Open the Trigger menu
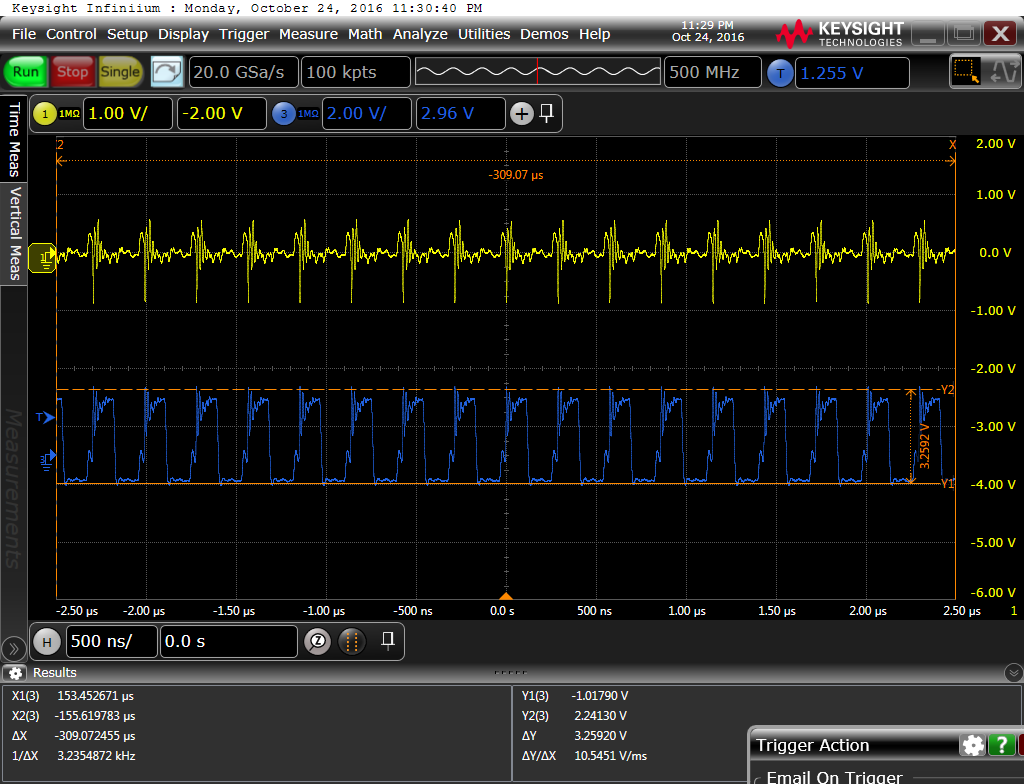Screen dimensions: 1024x784 [x=244, y=34]
